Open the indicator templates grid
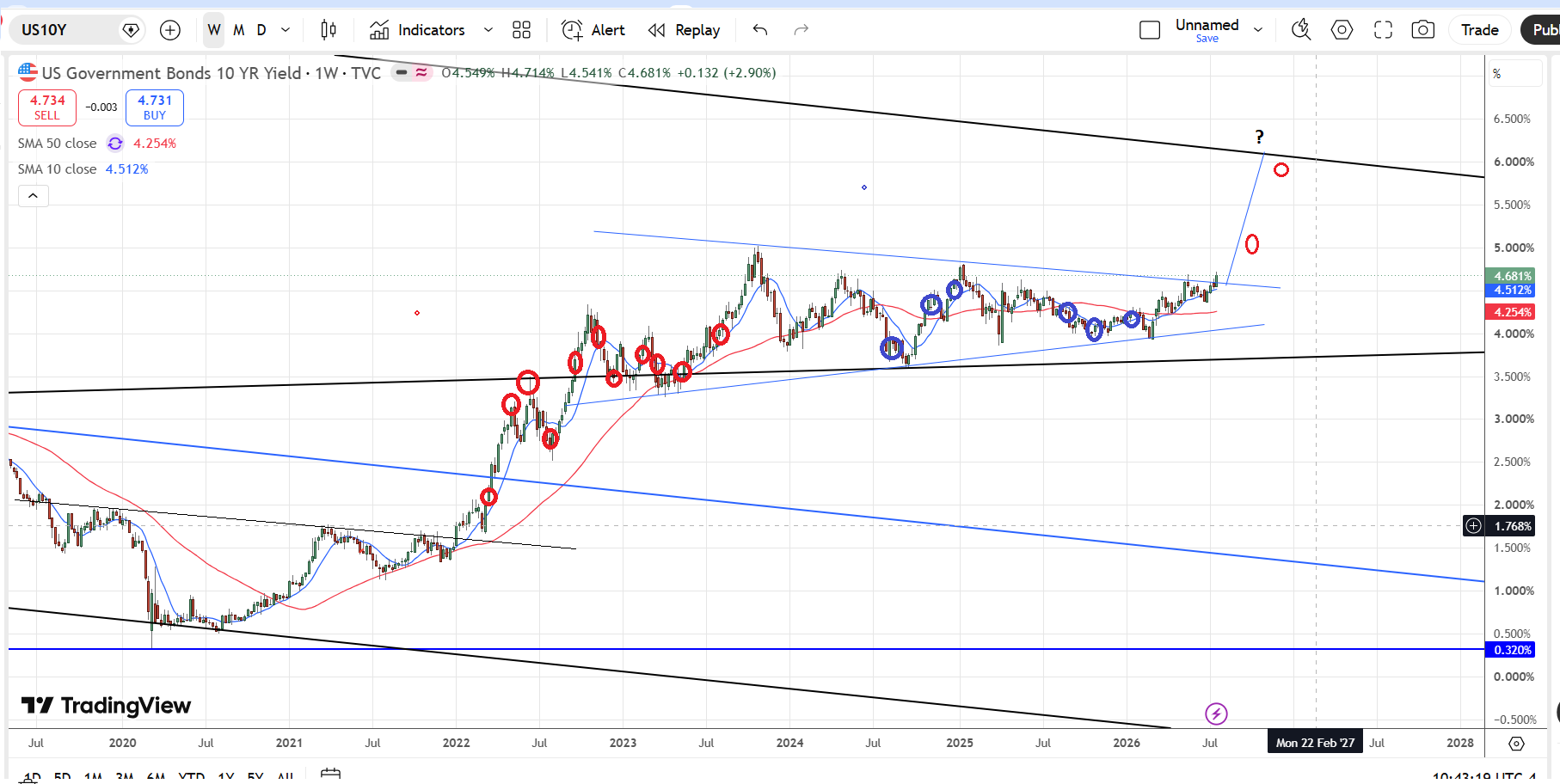Viewport: 1560px width, 784px height. click(521, 30)
